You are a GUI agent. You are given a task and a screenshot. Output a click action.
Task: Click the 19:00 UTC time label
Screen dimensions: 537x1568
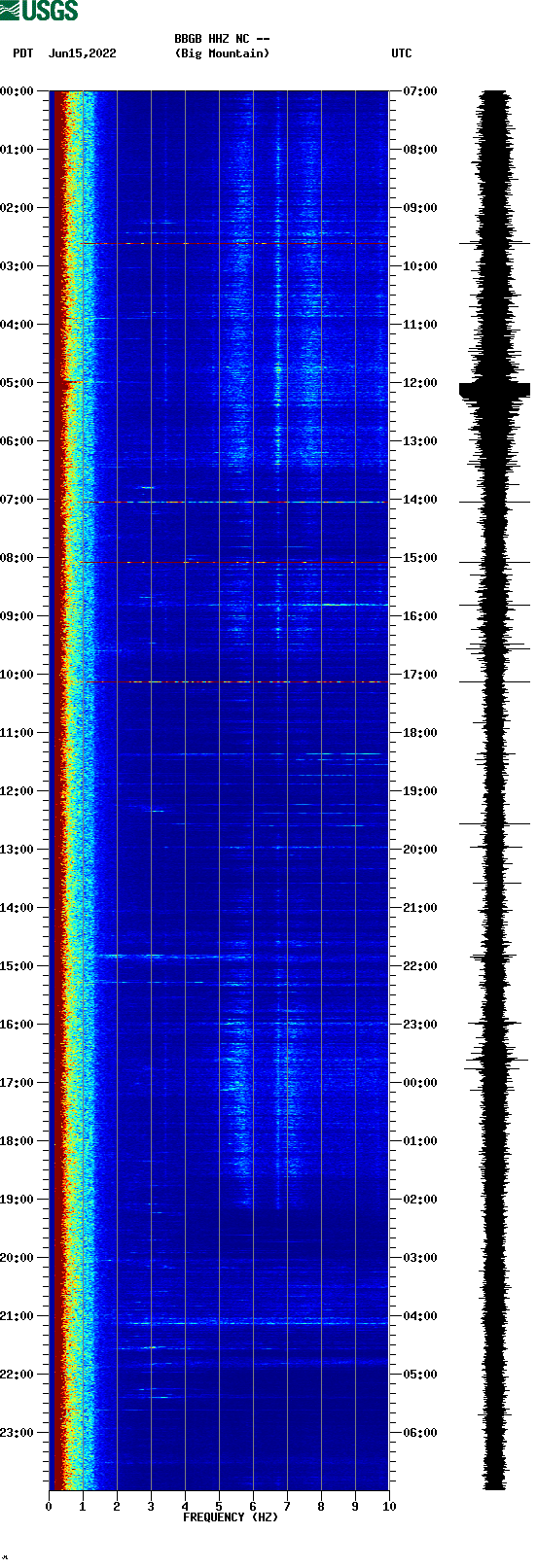[x=420, y=791]
